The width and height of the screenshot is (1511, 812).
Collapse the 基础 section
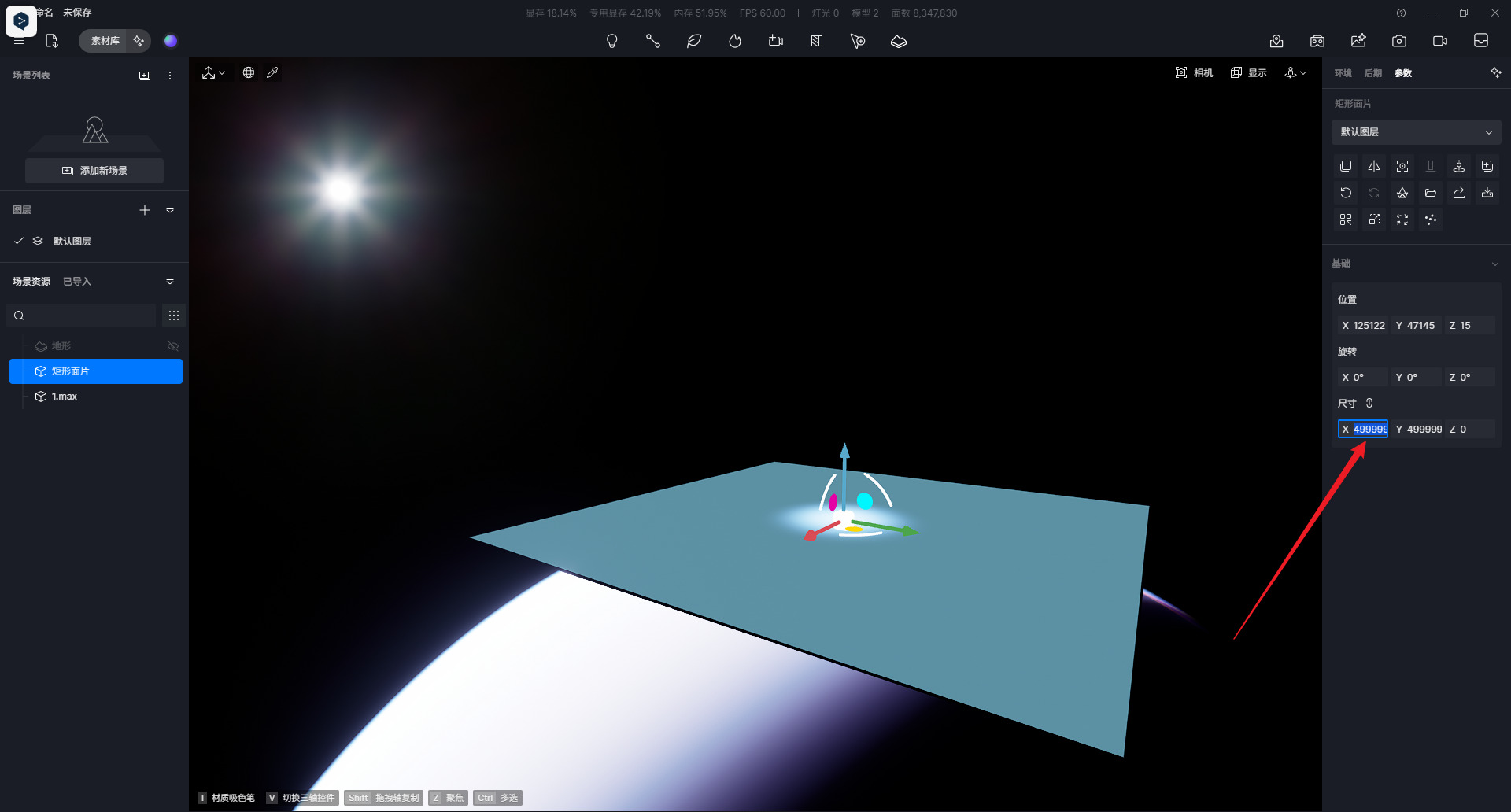(1494, 264)
